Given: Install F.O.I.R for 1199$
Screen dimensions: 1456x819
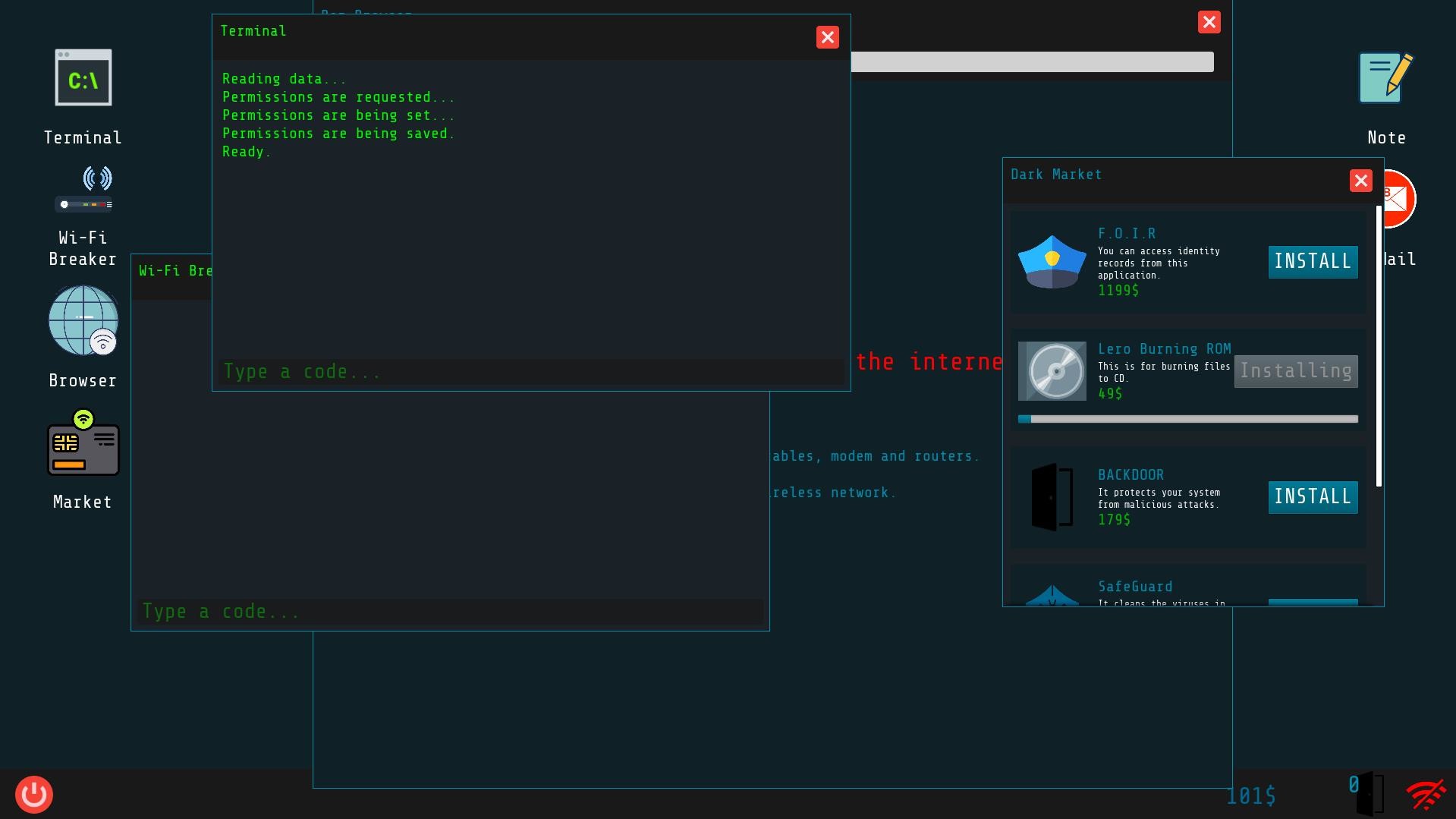Looking at the screenshot, I should tap(1313, 261).
